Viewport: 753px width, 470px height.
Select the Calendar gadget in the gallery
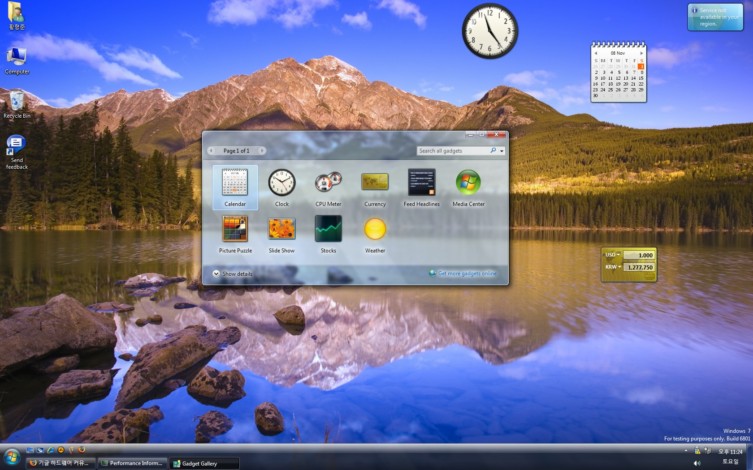235,188
